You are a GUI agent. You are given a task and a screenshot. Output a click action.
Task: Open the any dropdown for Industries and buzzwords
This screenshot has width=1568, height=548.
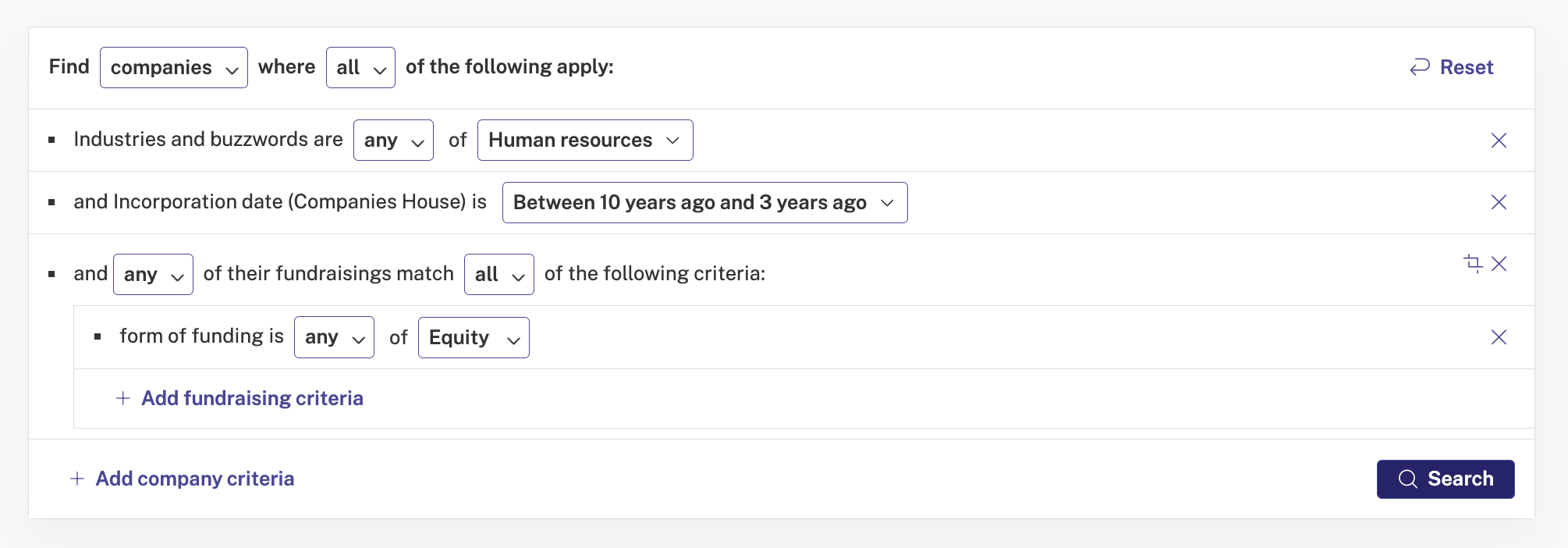[393, 141]
